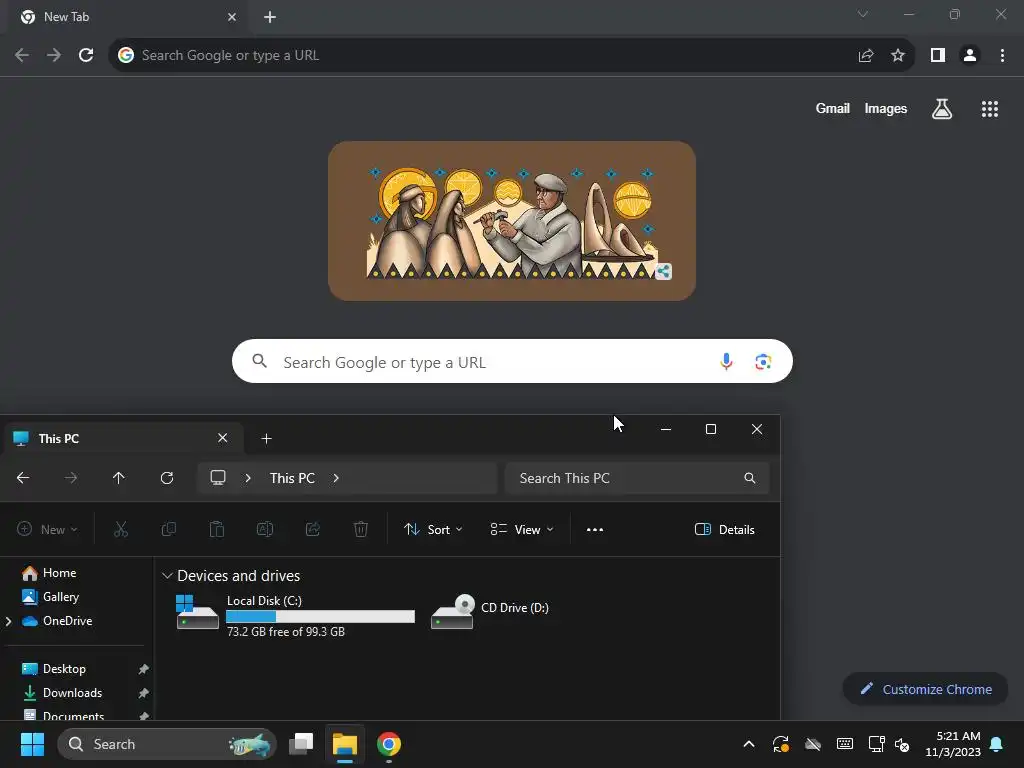
Task: Share the Google Doodle
Action: pos(664,272)
